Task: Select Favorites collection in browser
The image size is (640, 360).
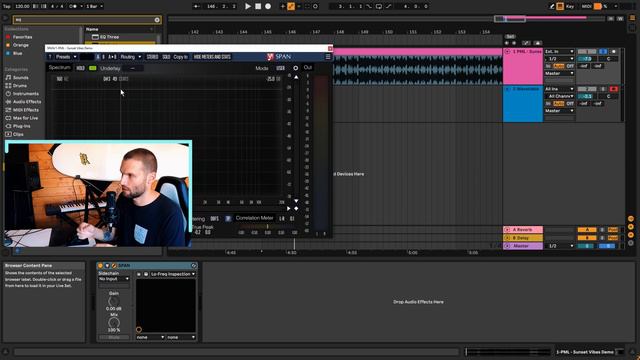Action: point(22,37)
